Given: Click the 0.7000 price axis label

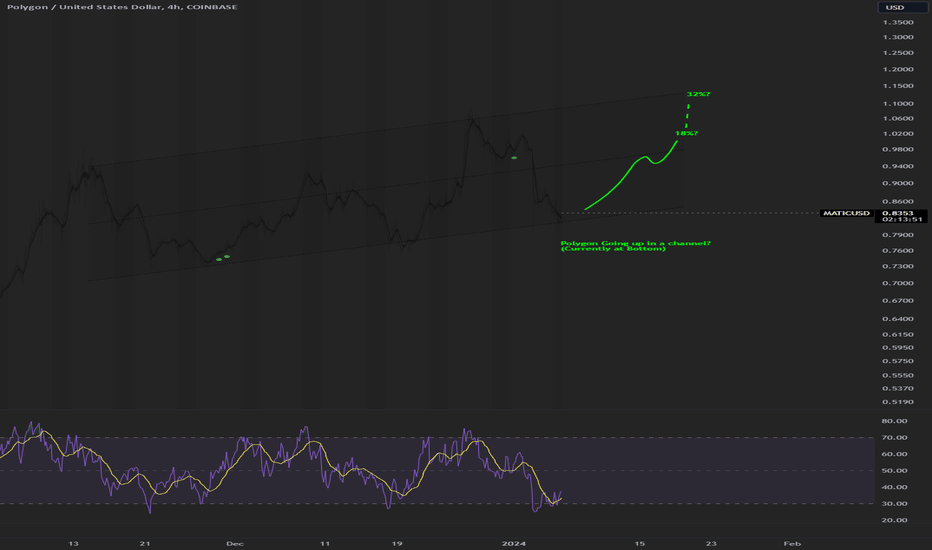Looking at the screenshot, I should (x=898, y=283).
